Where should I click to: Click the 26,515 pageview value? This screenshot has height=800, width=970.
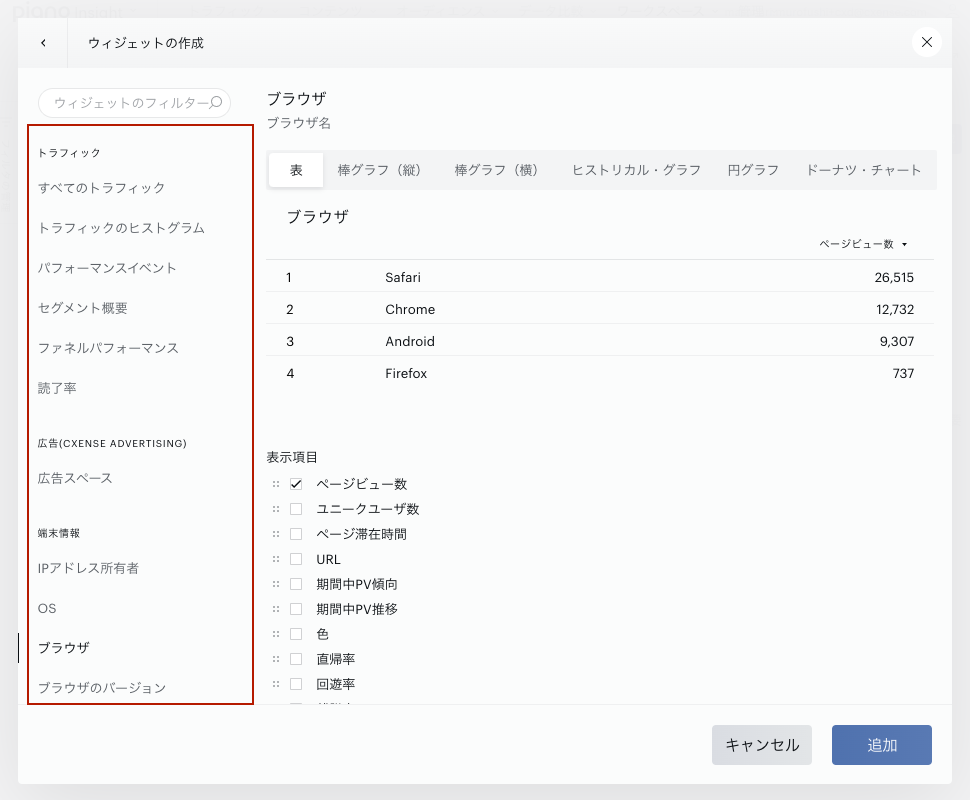tap(894, 277)
